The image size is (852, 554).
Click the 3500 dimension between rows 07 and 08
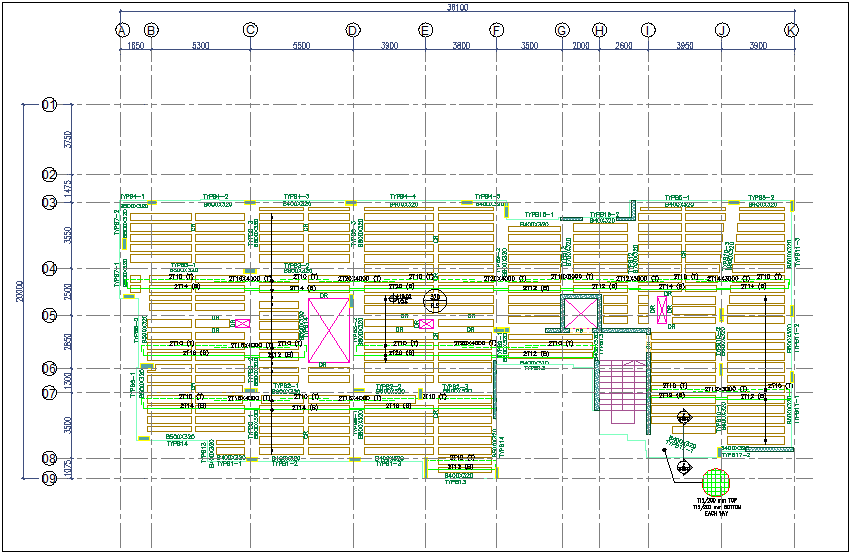click(x=68, y=425)
